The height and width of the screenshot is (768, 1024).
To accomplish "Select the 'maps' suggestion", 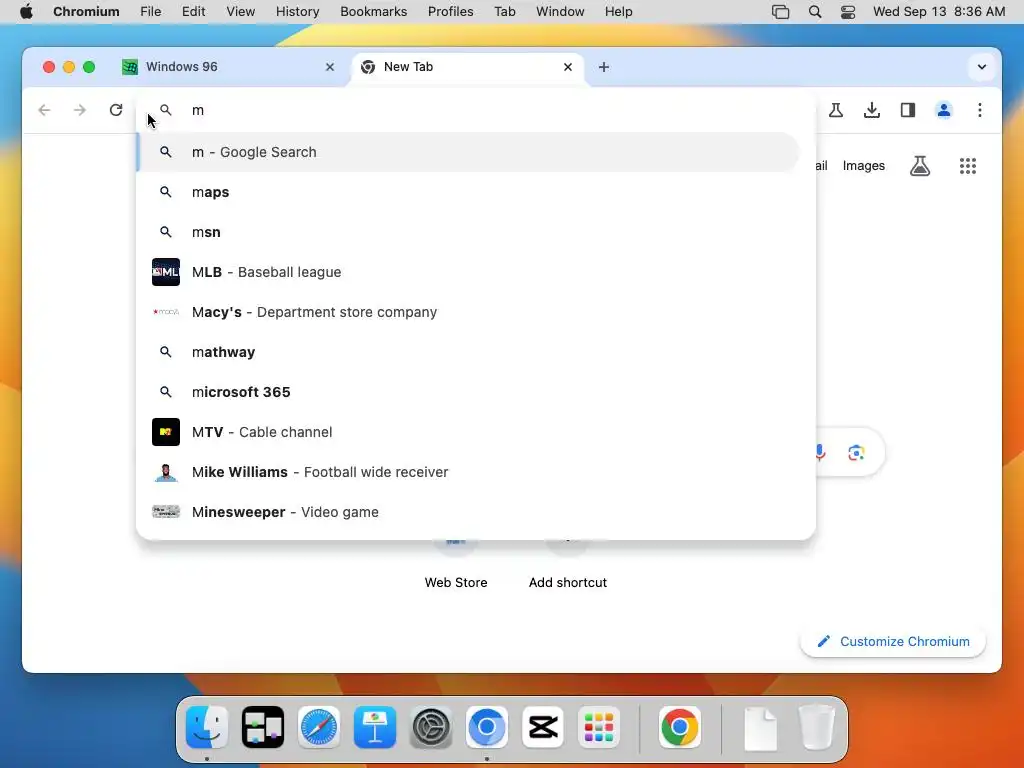I will [468, 192].
